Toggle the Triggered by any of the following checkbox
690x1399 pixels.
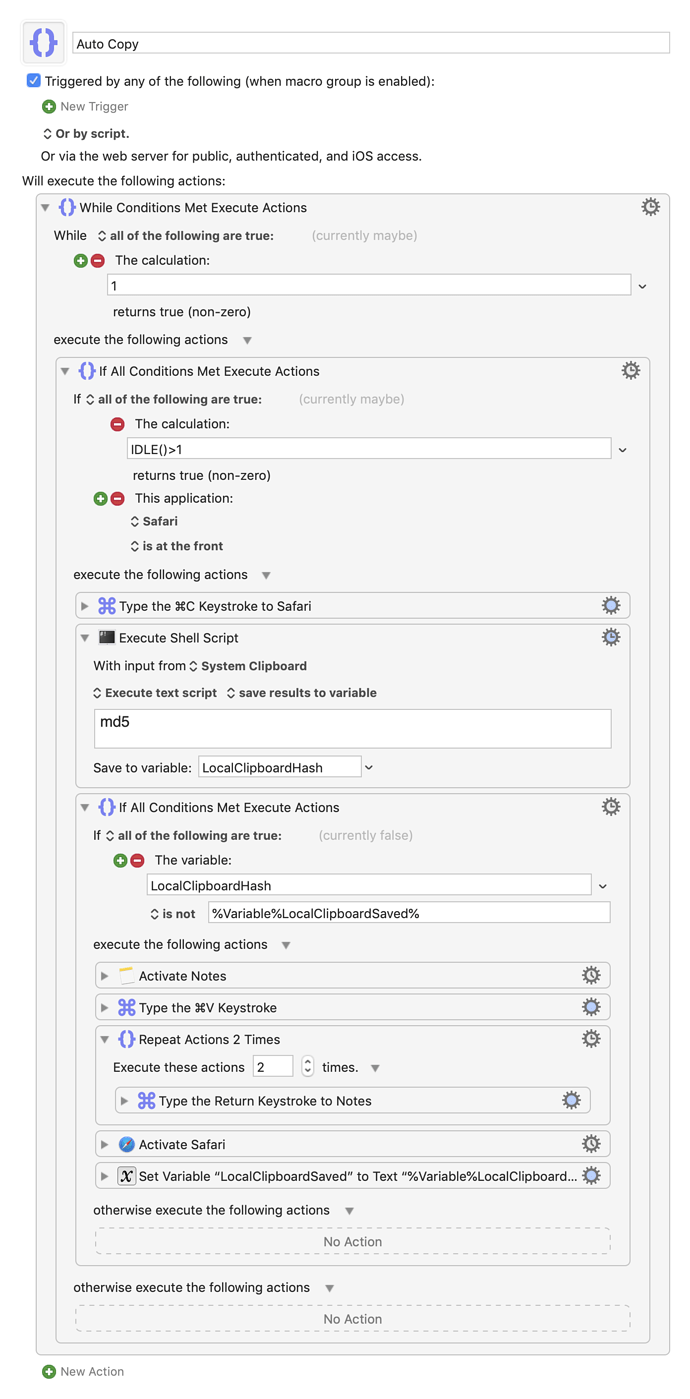[33, 81]
